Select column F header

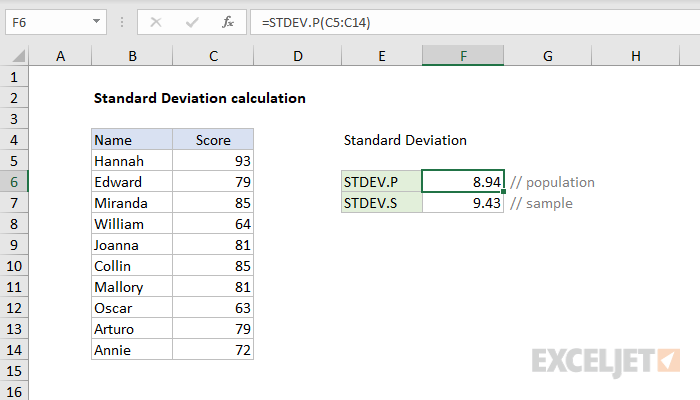463,57
